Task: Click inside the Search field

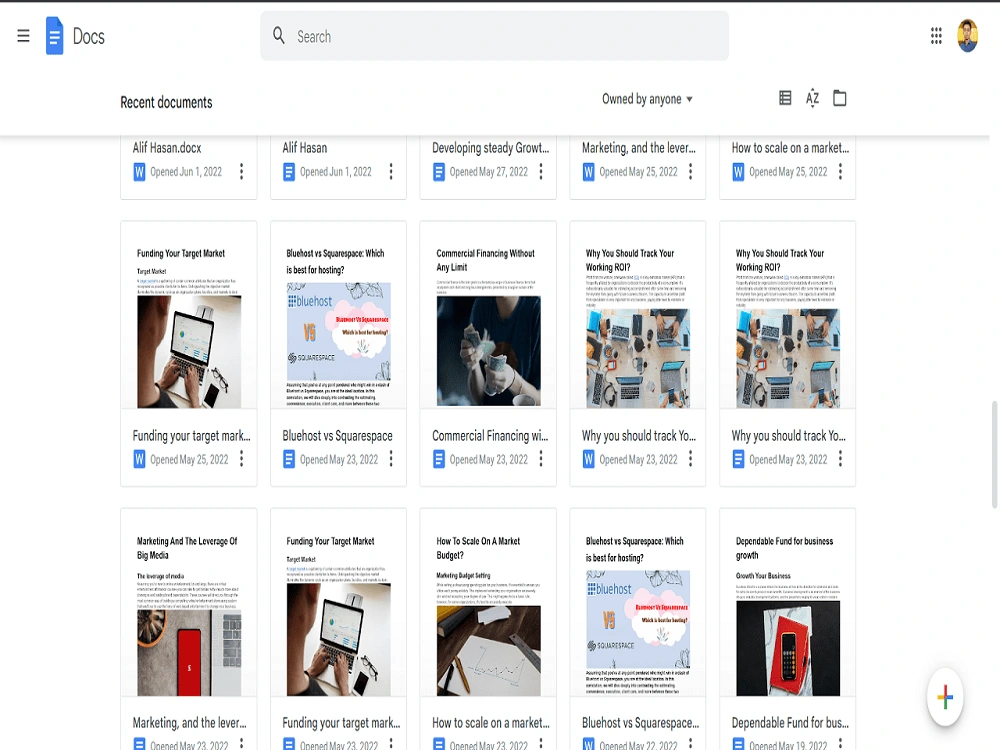Action: coord(494,36)
